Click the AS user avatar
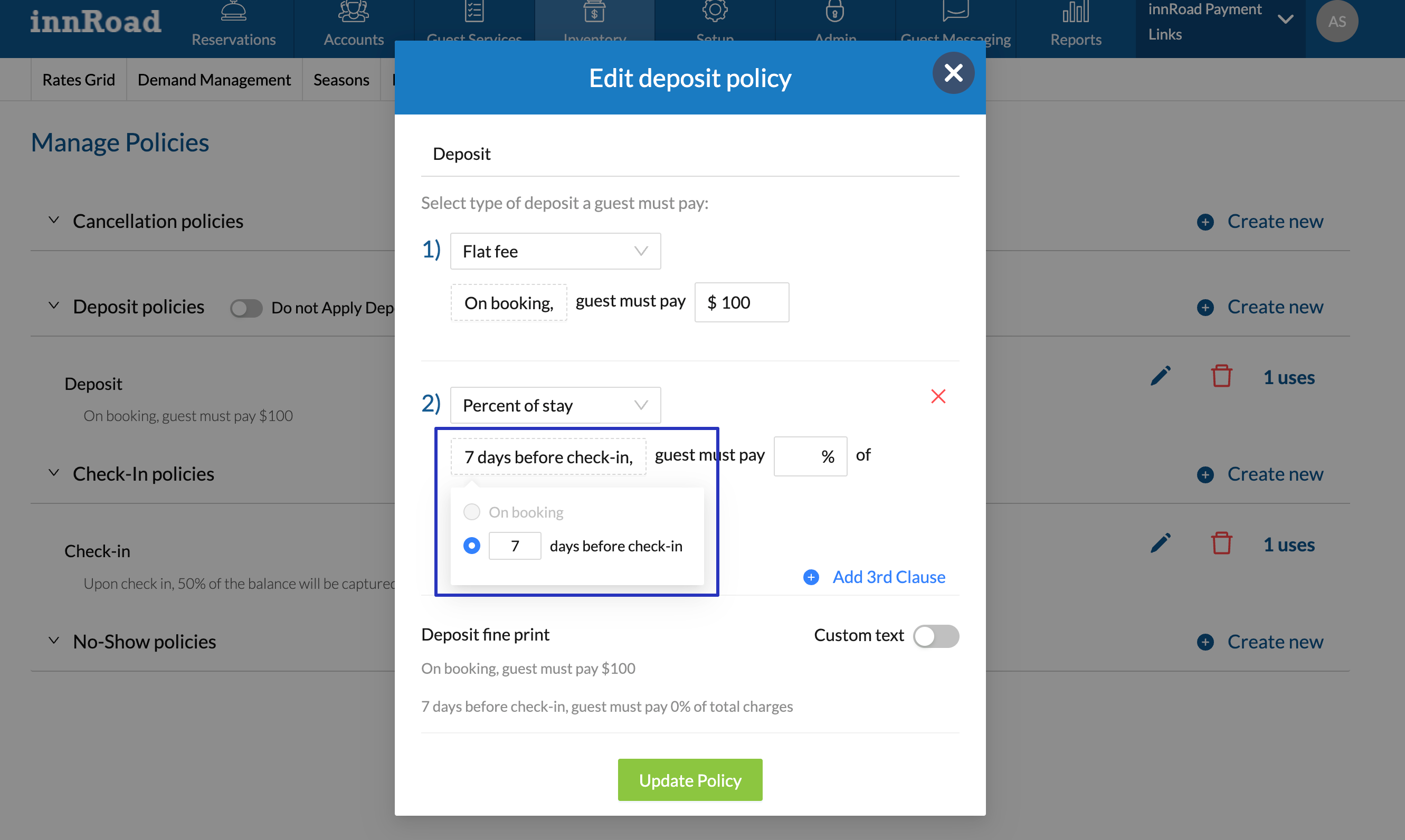This screenshot has width=1405, height=840. point(1336,22)
